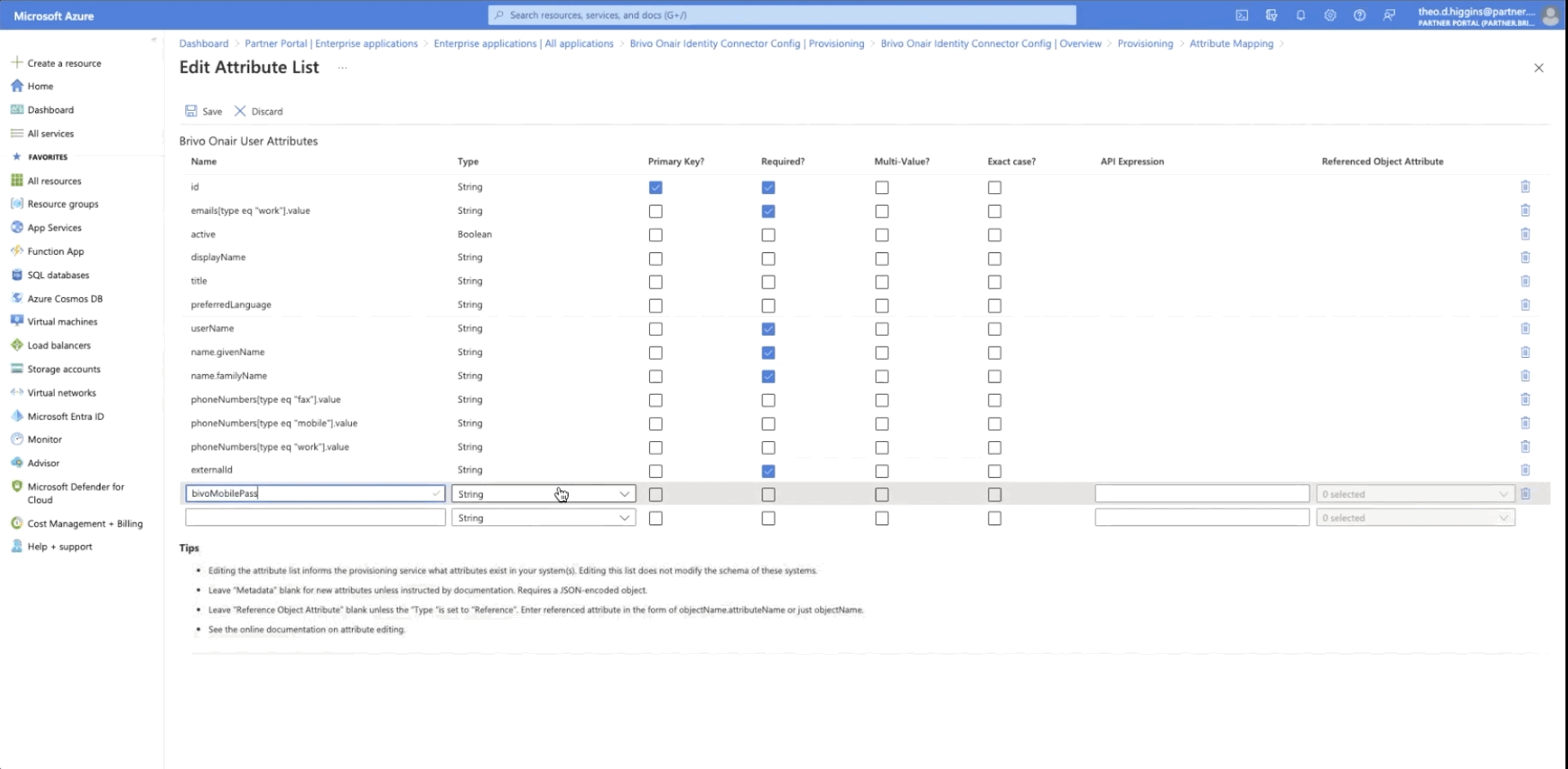Check Required for bivoMobilePass row

tap(769, 494)
